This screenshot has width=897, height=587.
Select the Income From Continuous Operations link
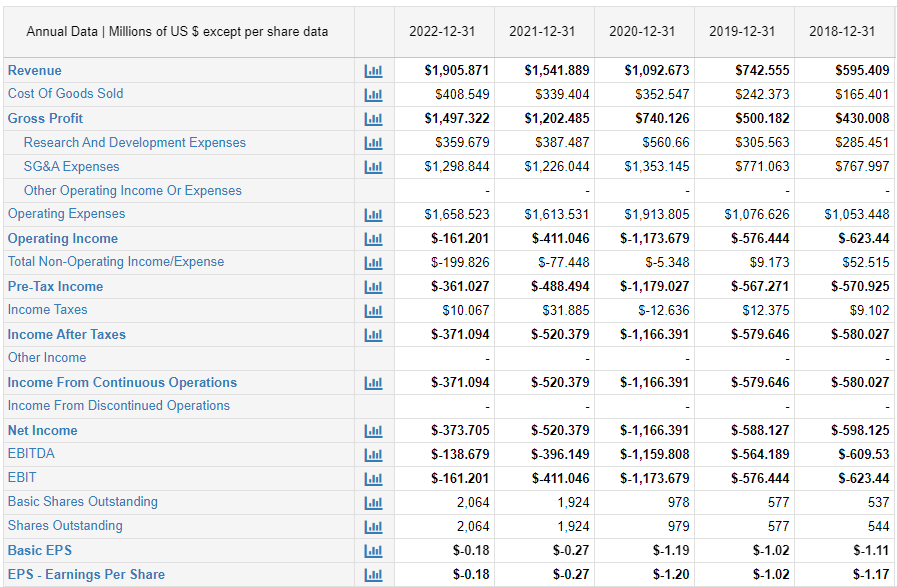122,383
